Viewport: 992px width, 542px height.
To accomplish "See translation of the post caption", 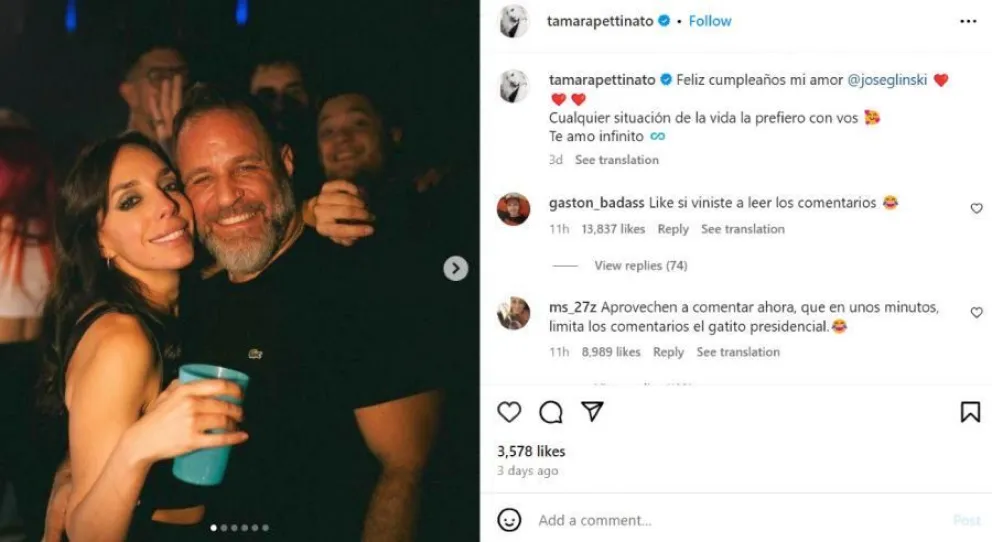I will click(x=616, y=160).
